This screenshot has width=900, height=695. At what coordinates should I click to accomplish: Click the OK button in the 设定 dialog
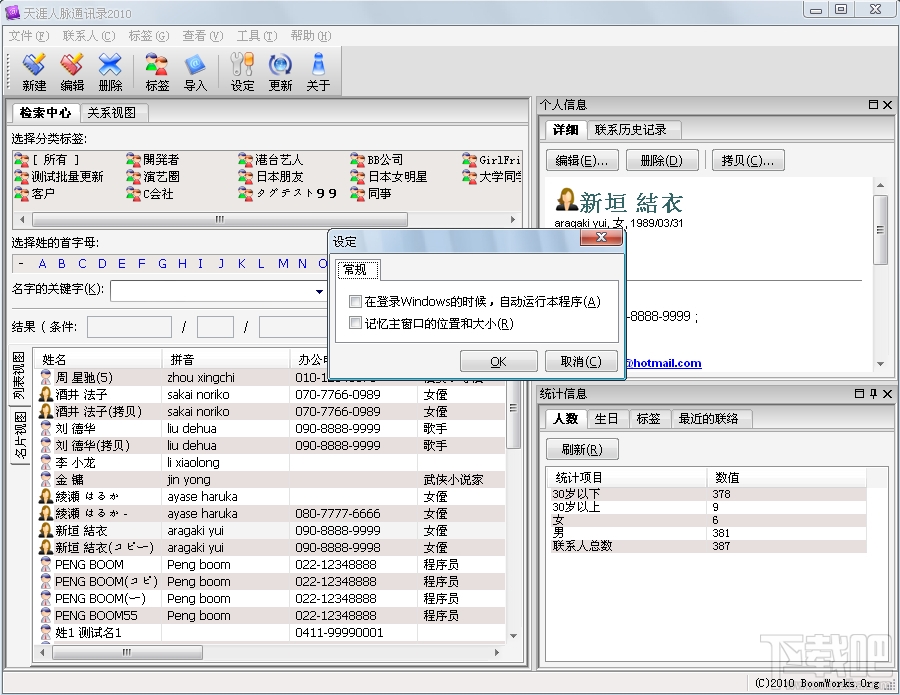tap(498, 362)
